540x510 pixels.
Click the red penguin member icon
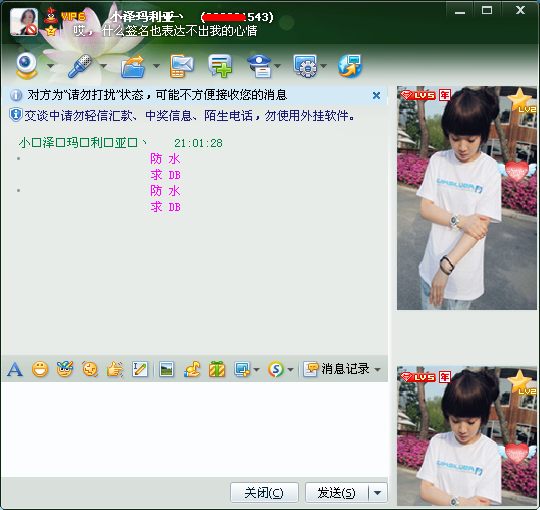pyautogui.click(x=51, y=15)
